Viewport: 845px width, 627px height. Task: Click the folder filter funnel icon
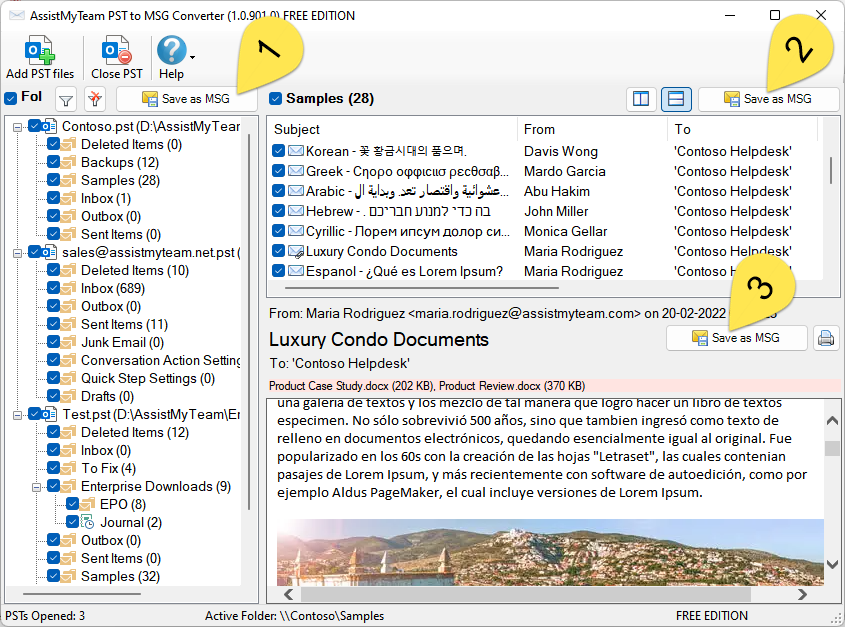(66, 100)
